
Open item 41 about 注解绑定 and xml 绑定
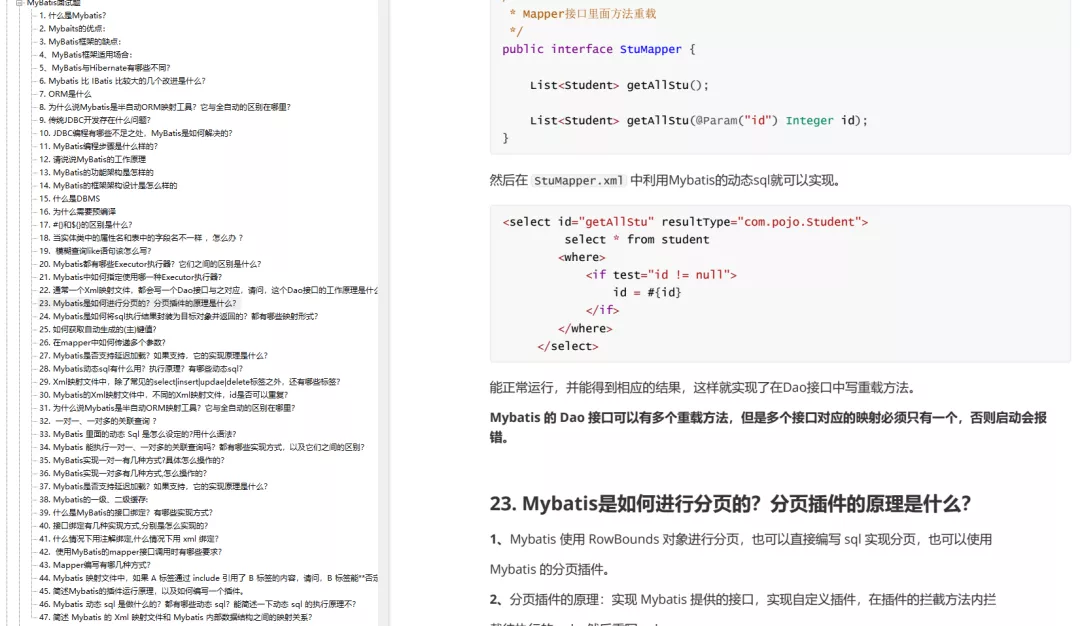pos(129,539)
